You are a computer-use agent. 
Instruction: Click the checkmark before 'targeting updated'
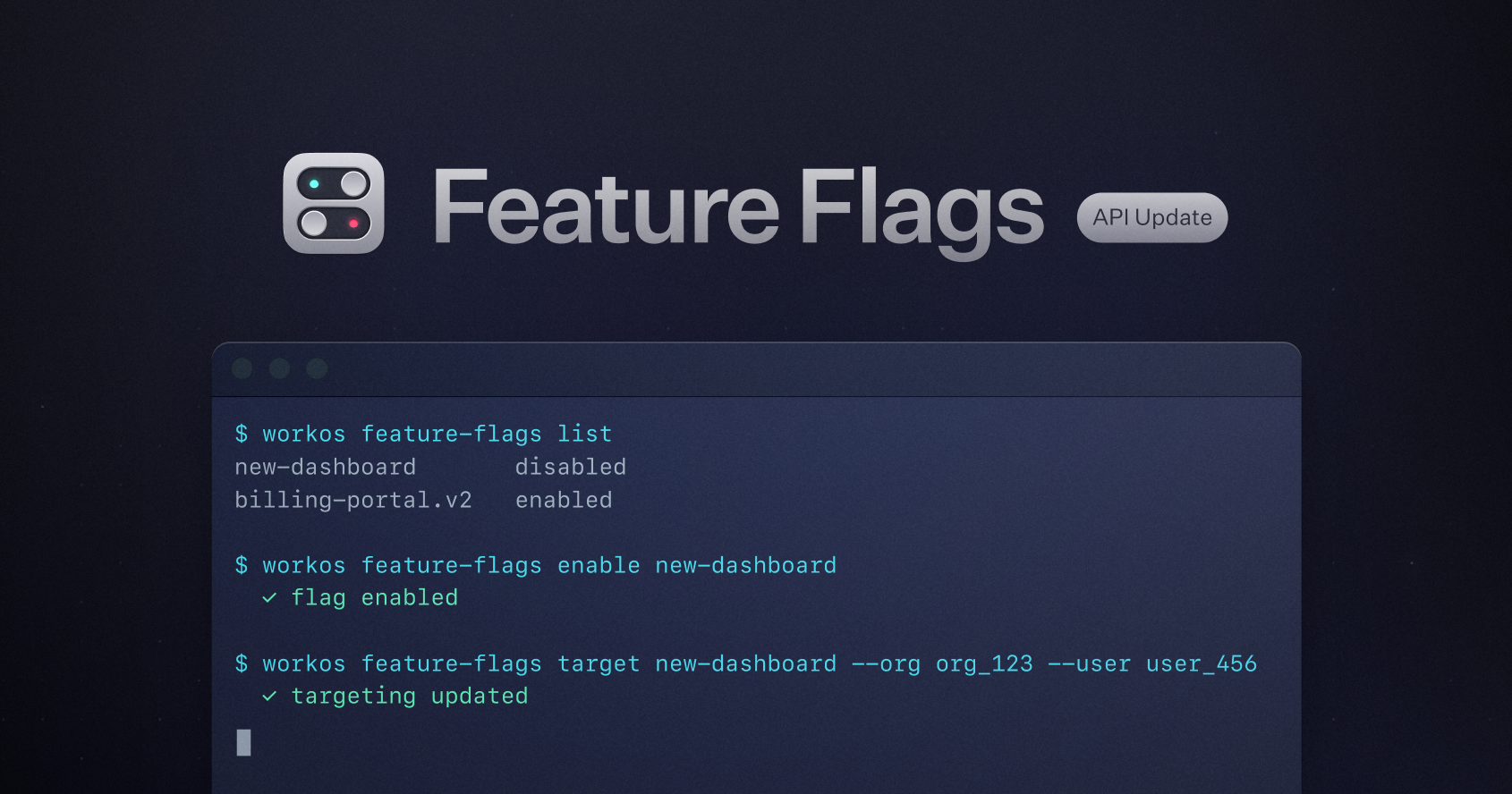(x=269, y=696)
